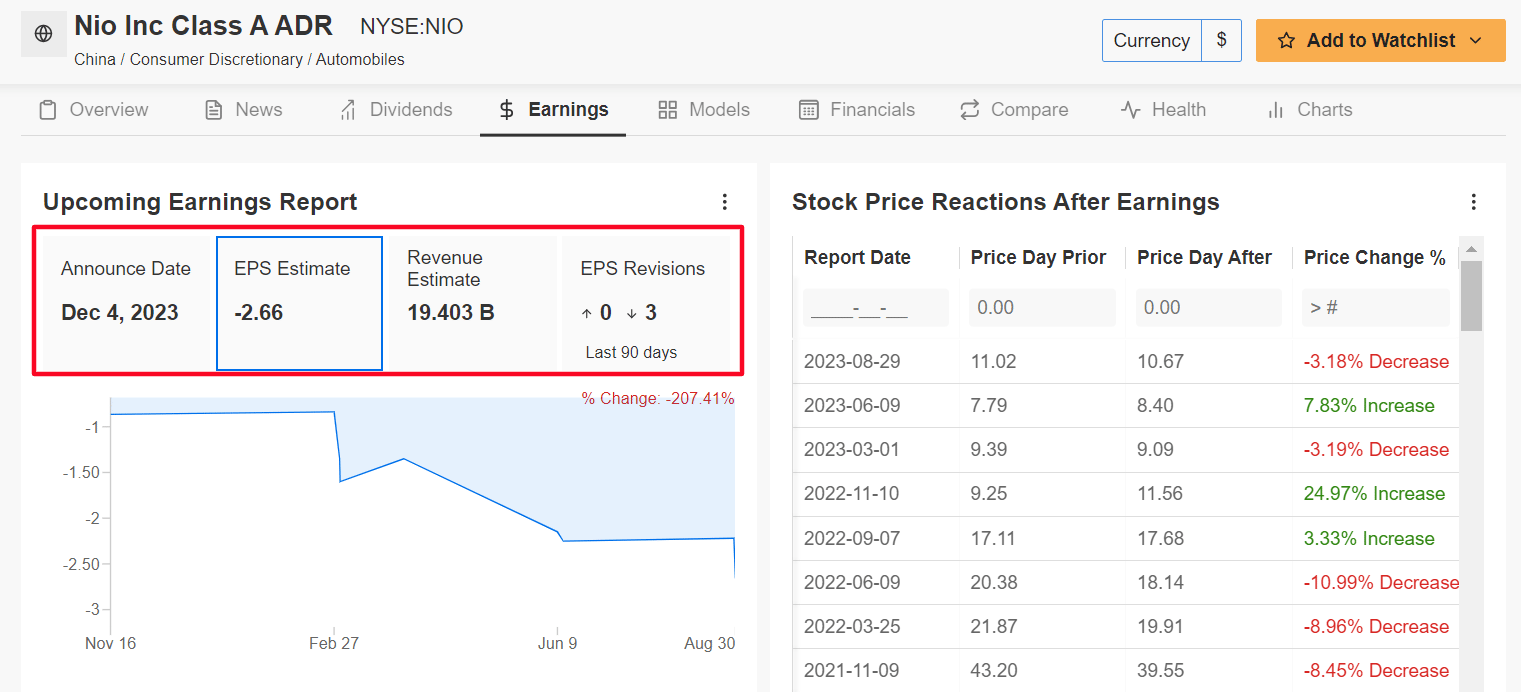Click the scrollbar up arrow in table
This screenshot has height=692, width=1521.
point(1471,249)
